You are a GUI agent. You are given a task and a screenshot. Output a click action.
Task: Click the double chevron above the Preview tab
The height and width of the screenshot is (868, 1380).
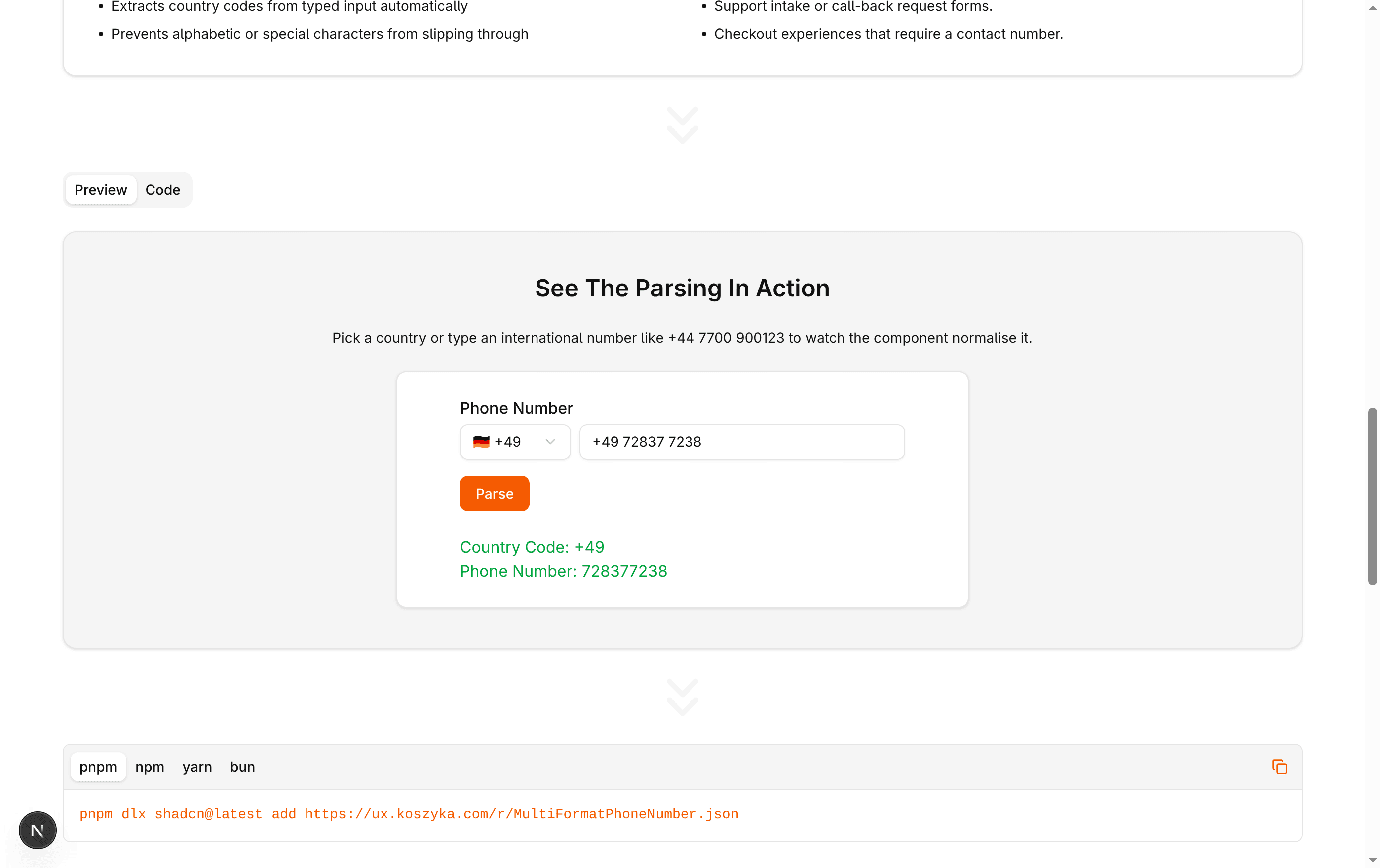(682, 125)
